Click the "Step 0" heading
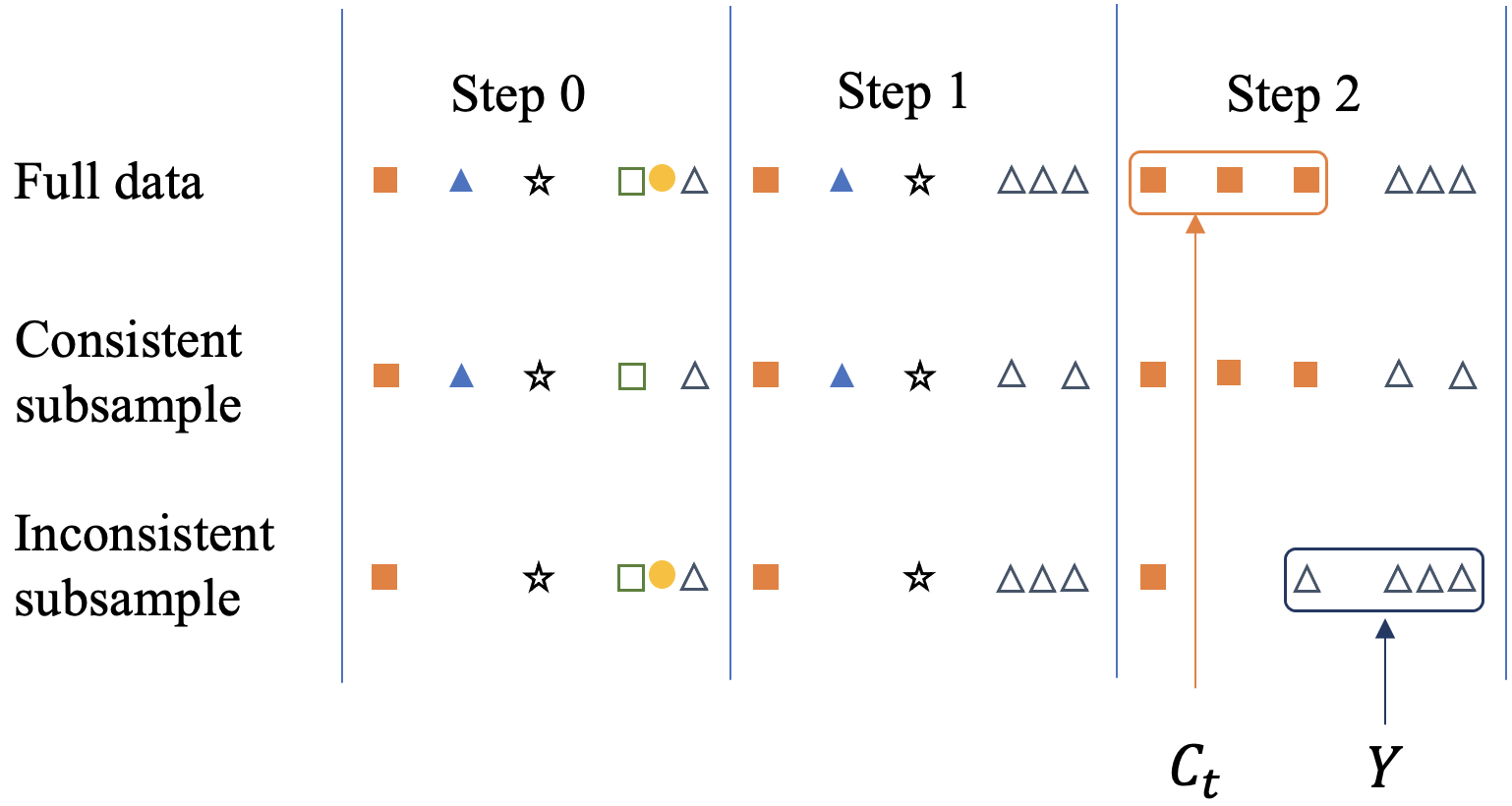This screenshot has height=806, width=1512. [518, 94]
